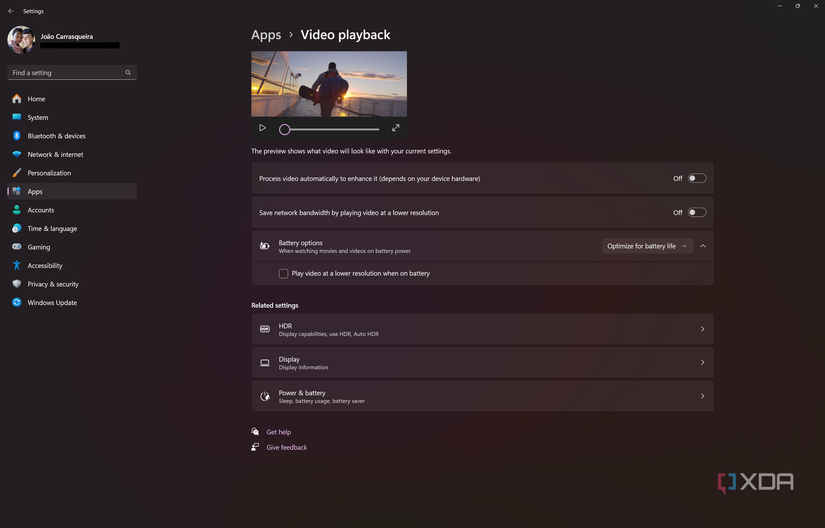Image resolution: width=825 pixels, height=528 pixels.
Task: Open Windows Update label in sidebar
Action: coord(52,302)
